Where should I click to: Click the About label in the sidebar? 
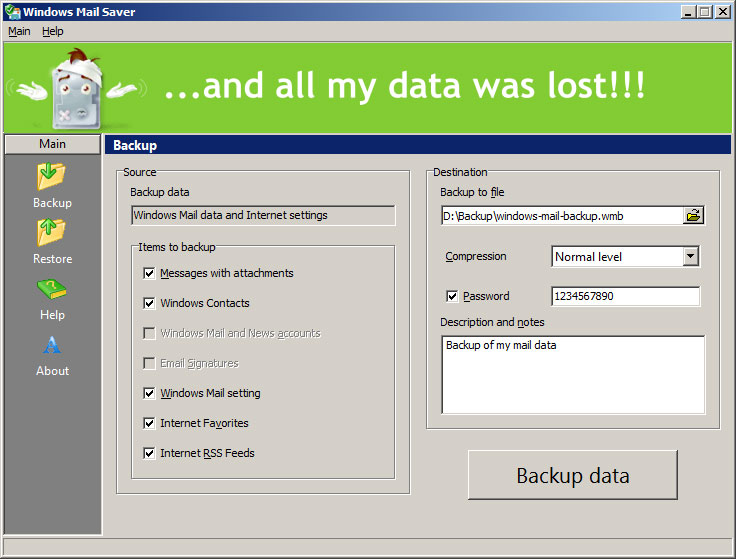tap(53, 371)
